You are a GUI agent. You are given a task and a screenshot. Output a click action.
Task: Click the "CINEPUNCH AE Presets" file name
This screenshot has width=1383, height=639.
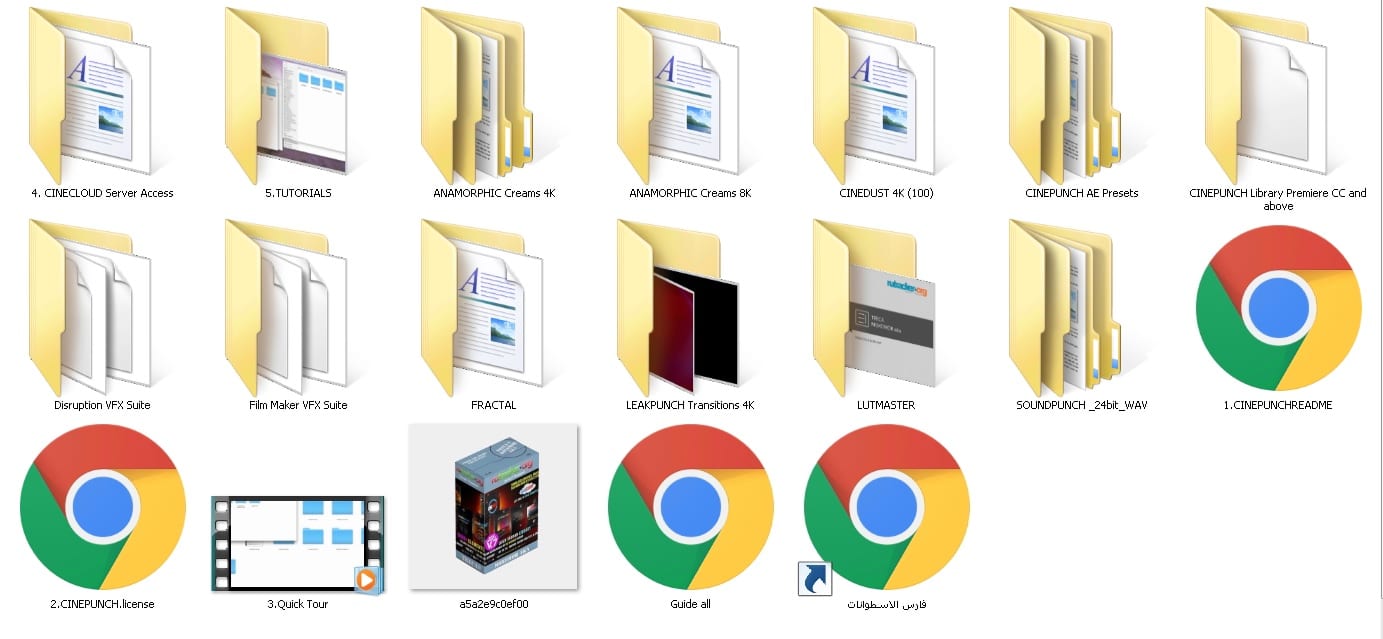pos(1082,193)
